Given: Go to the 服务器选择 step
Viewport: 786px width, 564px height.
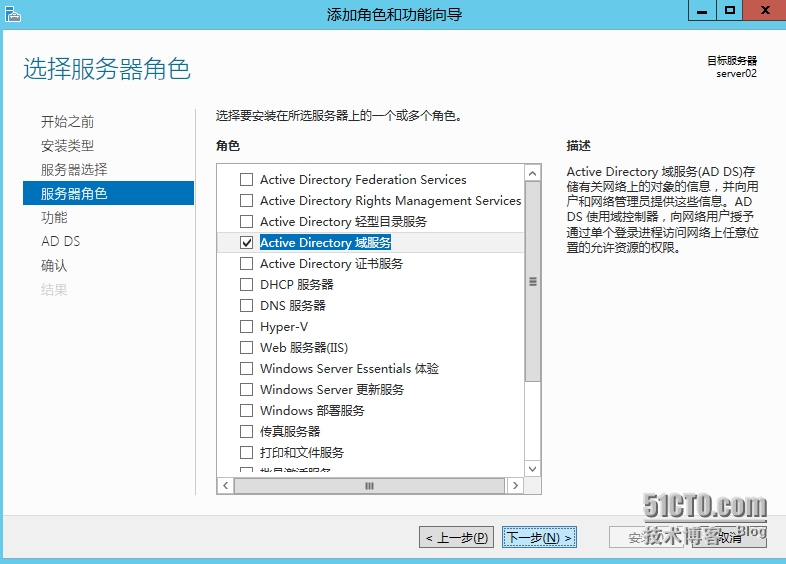Looking at the screenshot, I should point(74,169).
